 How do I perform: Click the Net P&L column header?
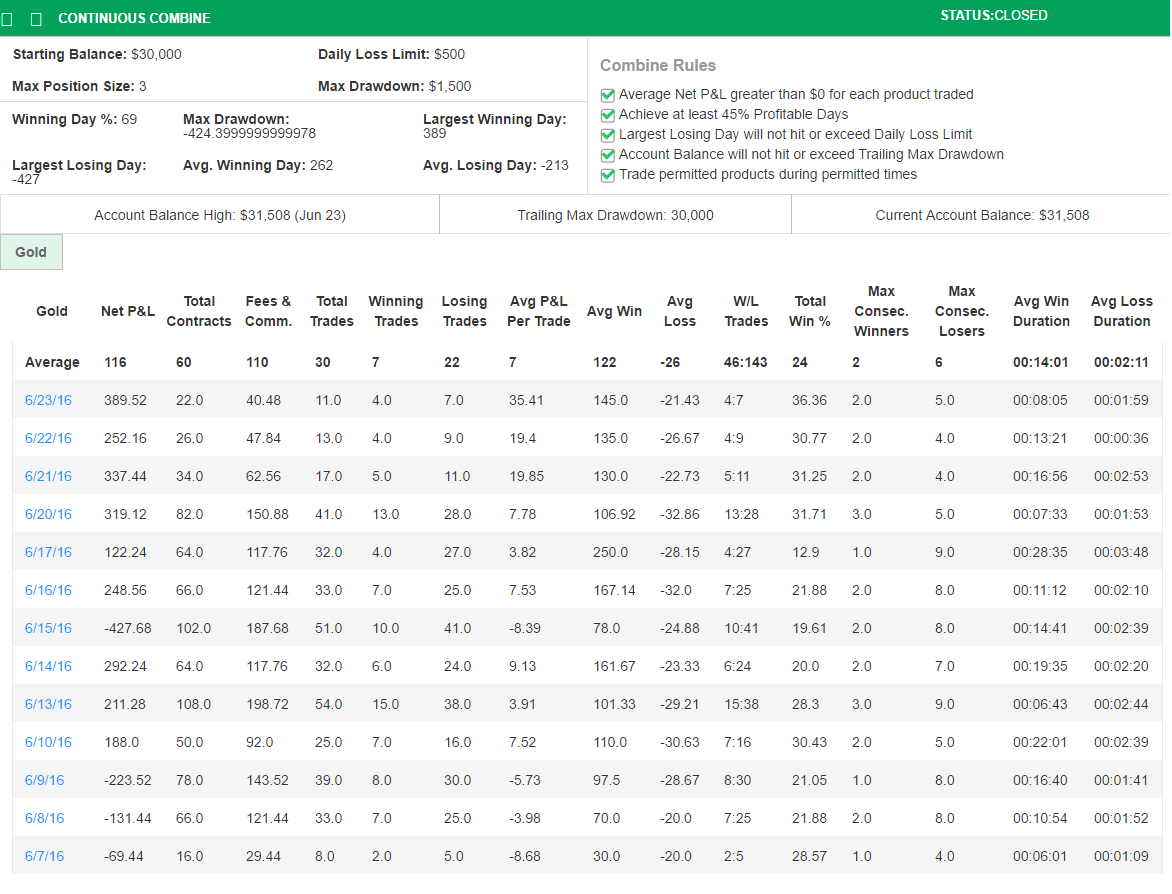pos(128,311)
